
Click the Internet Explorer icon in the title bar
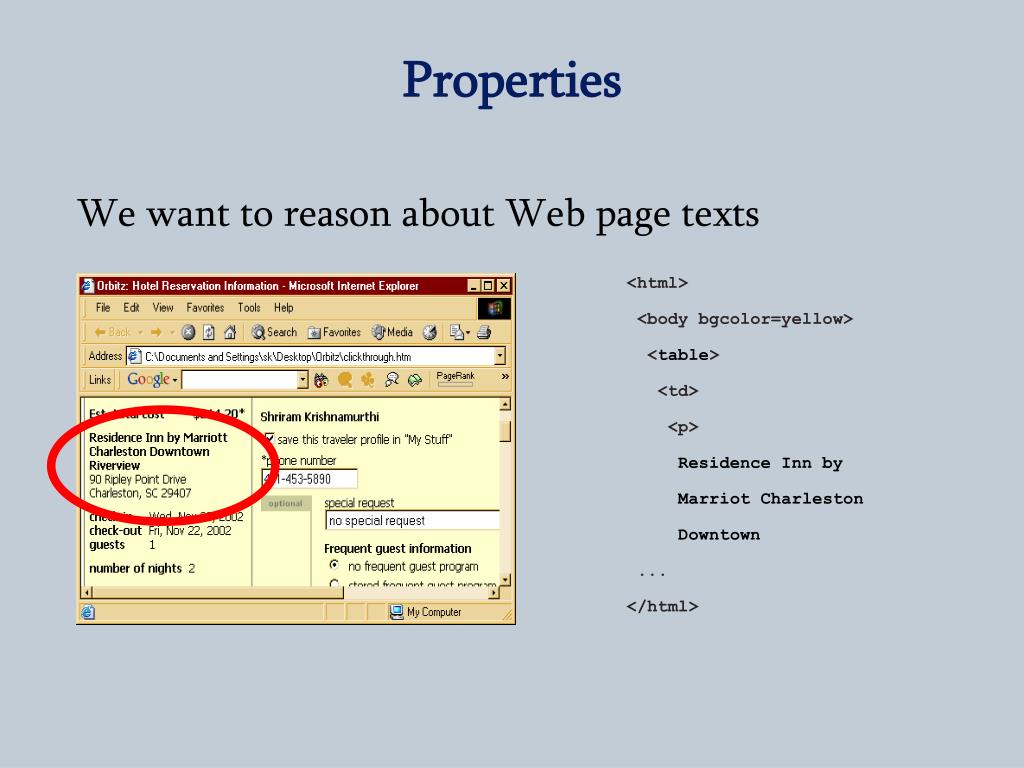[88, 286]
